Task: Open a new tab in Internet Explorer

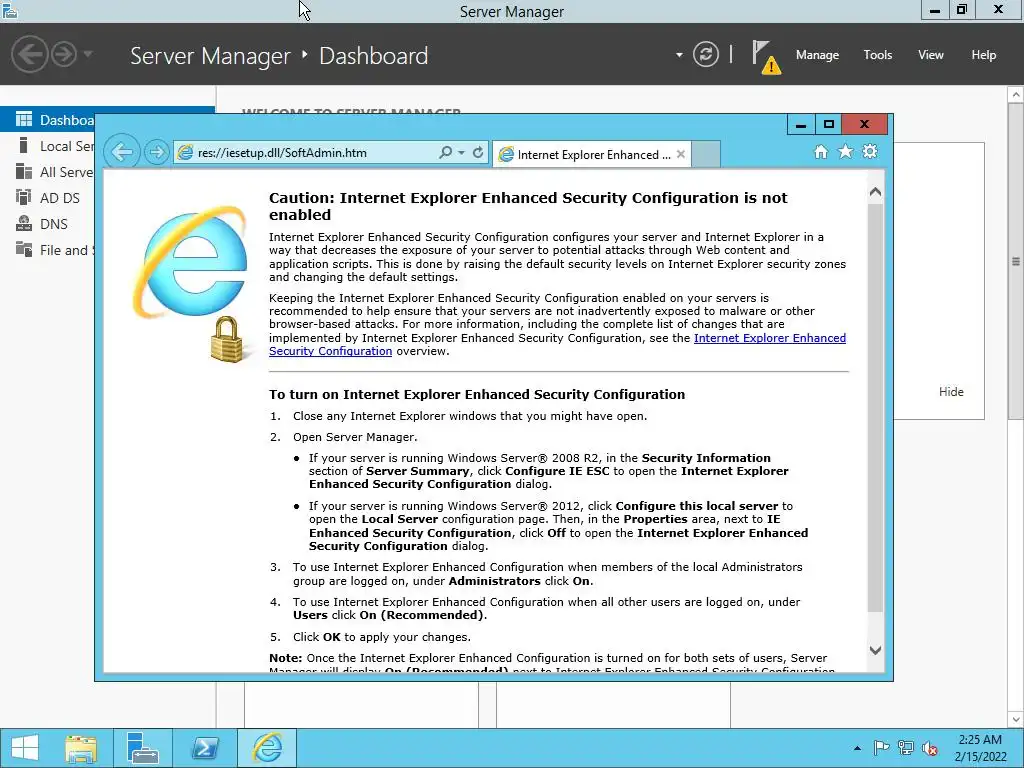Action: click(705, 154)
